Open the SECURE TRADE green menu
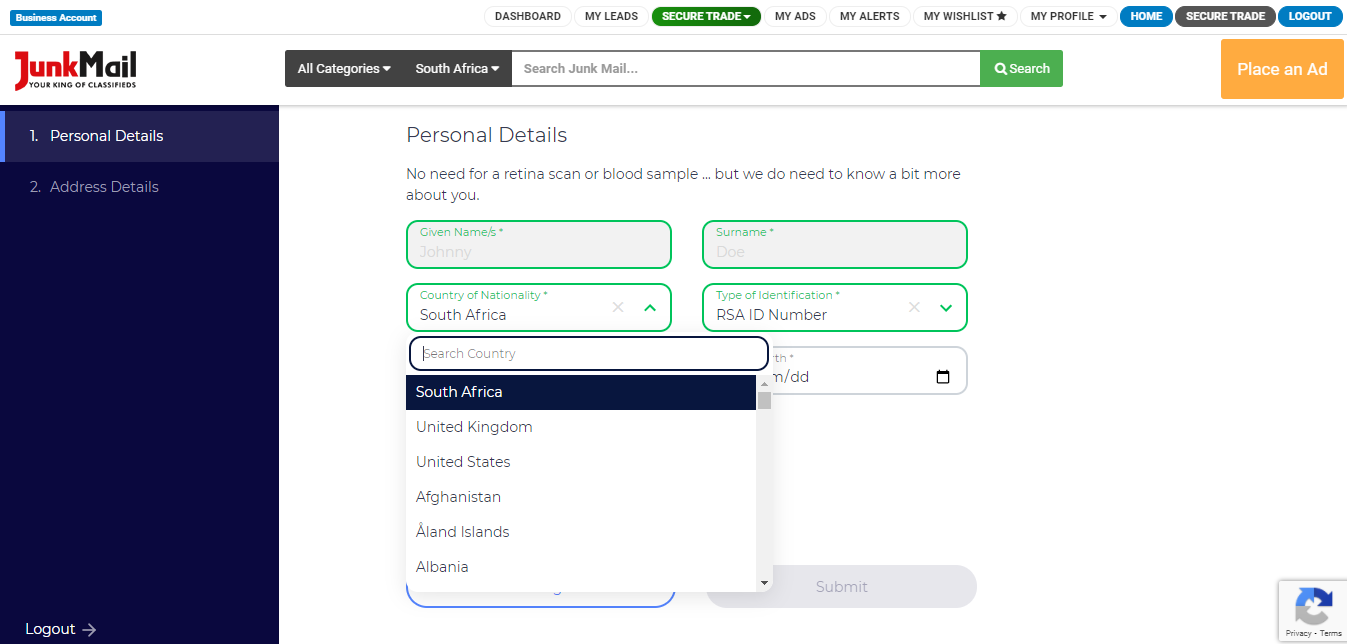This screenshot has width=1347, height=644. pyautogui.click(x=706, y=16)
